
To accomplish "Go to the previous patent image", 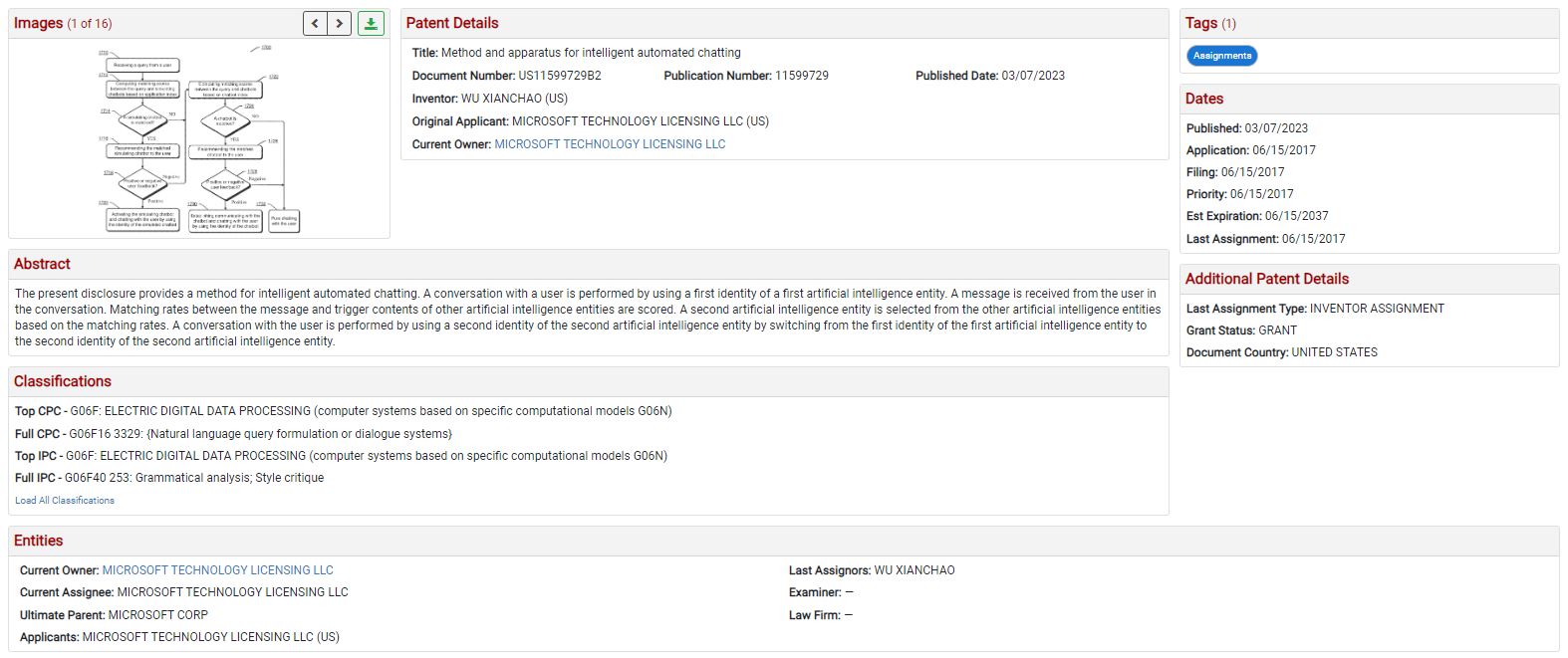I will coord(315,23).
